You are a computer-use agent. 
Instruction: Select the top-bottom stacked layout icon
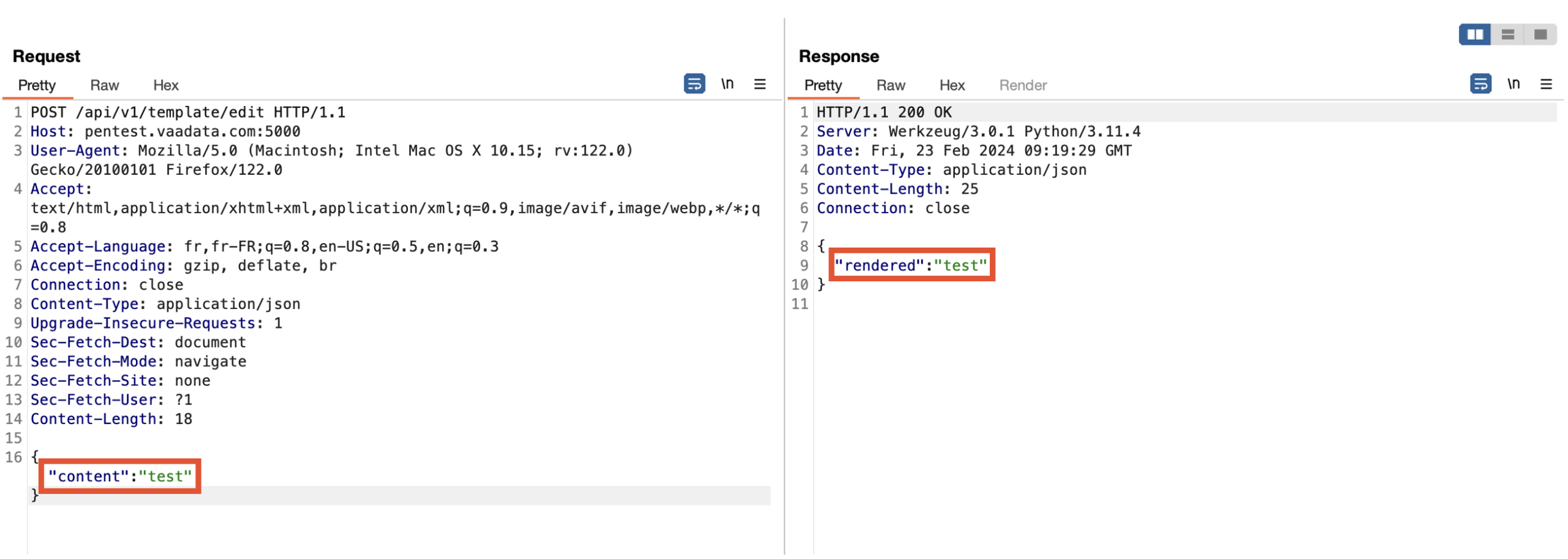pos(1507,34)
